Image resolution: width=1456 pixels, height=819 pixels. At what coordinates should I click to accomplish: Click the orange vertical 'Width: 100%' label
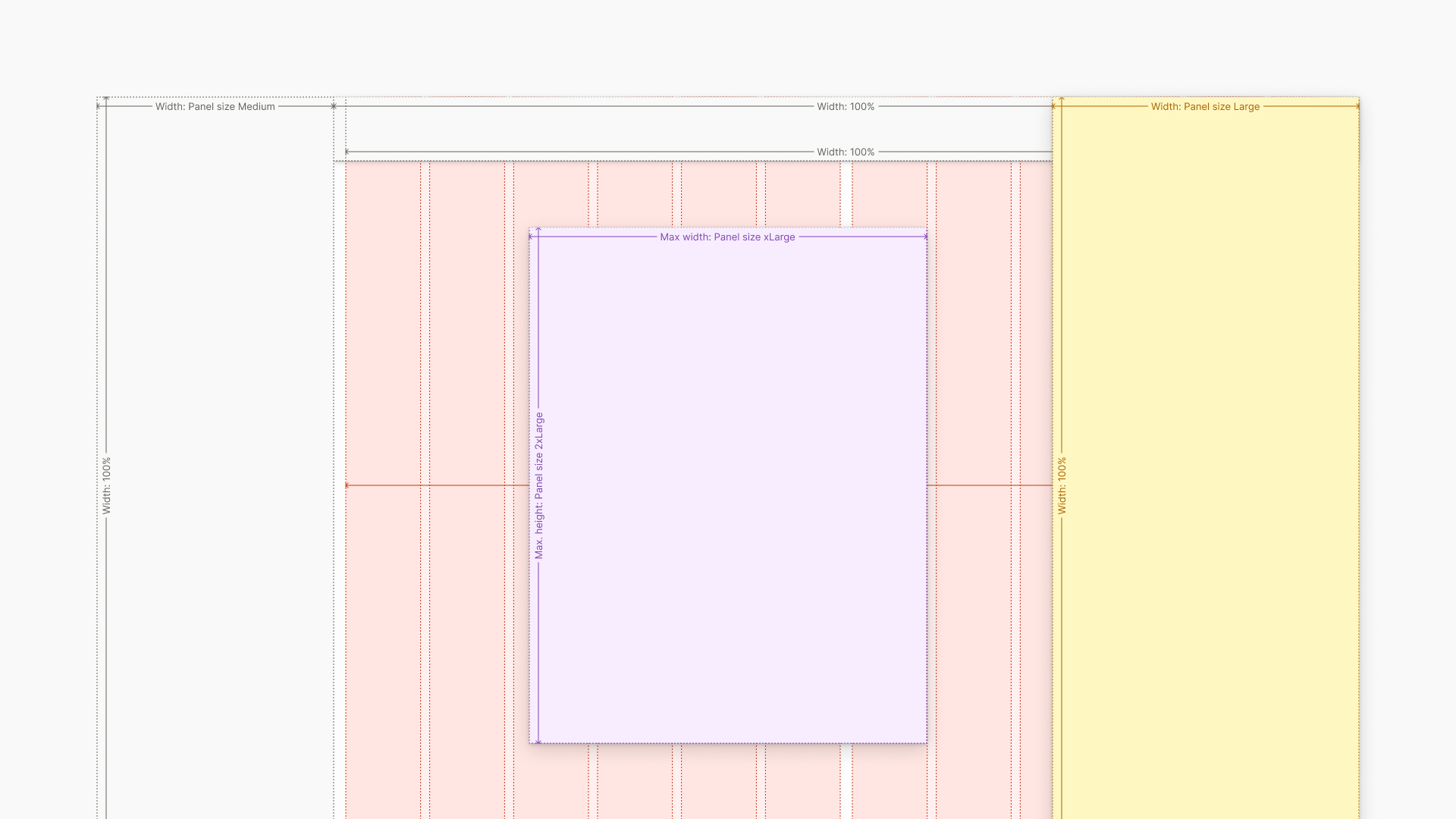pos(1062,485)
